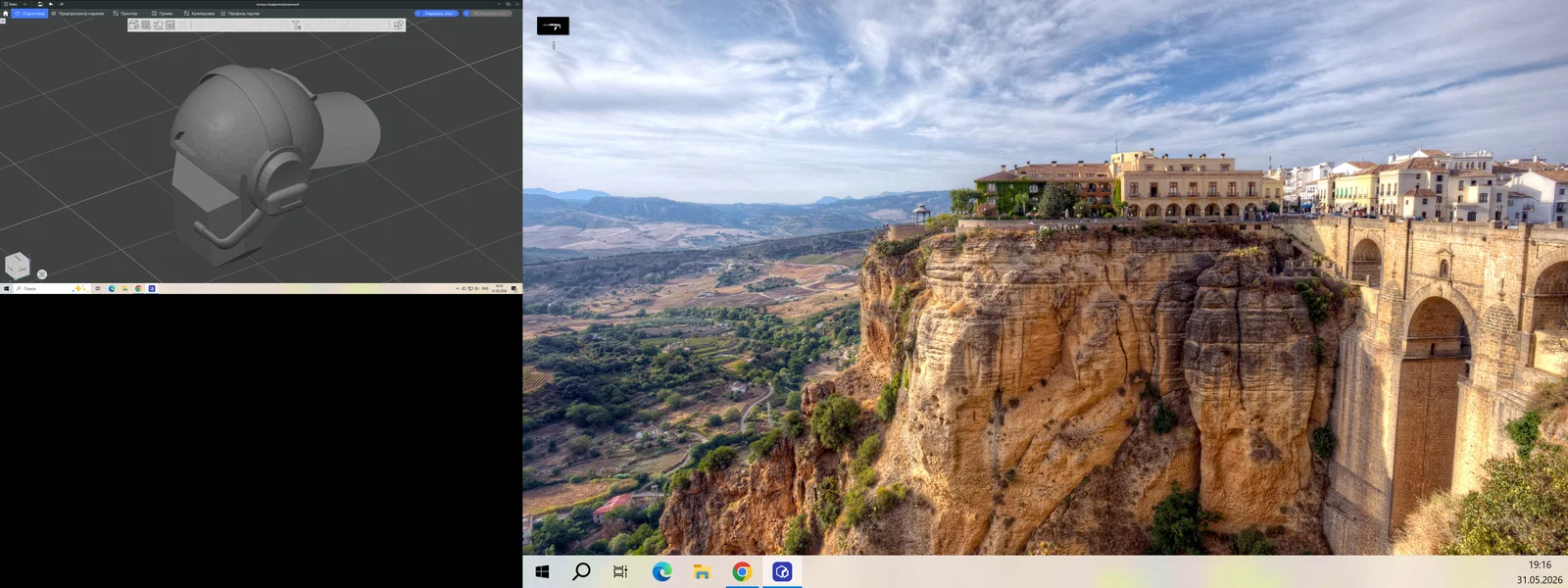1568x588 pixels.
Task: Open Task View on right taskbar
Action: [x=620, y=571]
